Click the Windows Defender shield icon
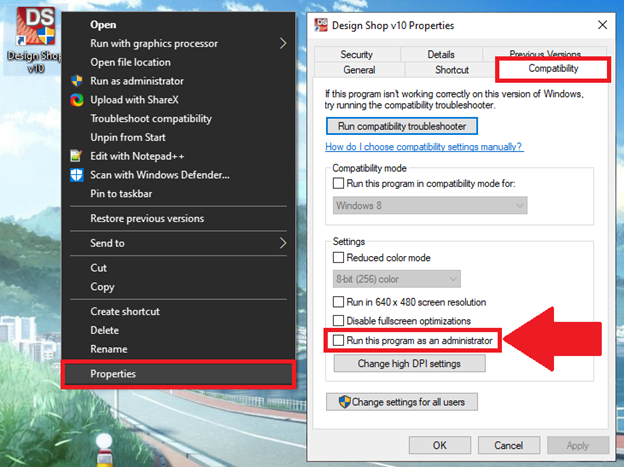 tap(76, 175)
